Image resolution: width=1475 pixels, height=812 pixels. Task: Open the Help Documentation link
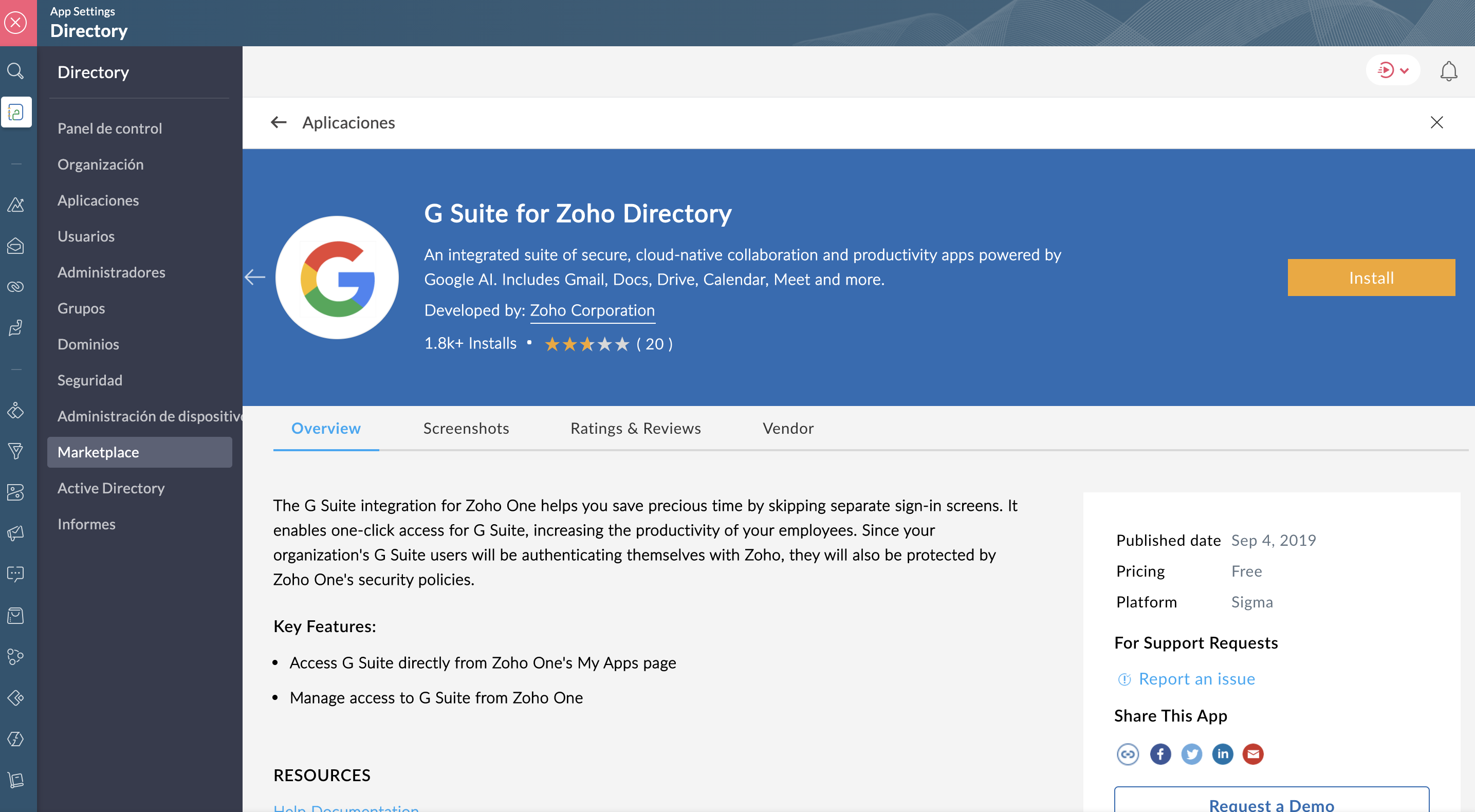[x=346, y=807]
